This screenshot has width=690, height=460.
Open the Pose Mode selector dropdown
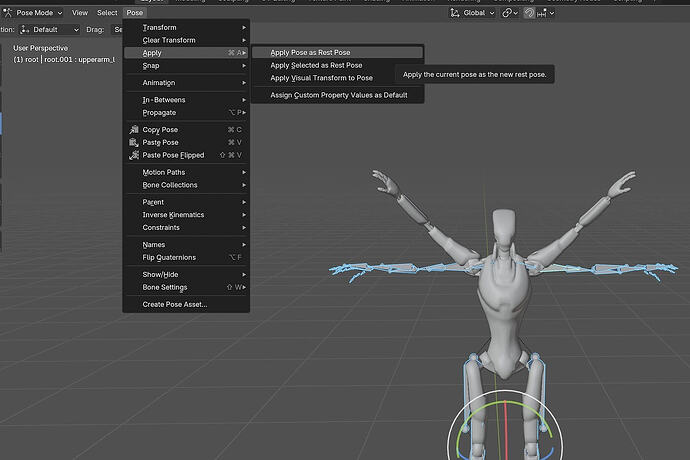[x=34, y=13]
